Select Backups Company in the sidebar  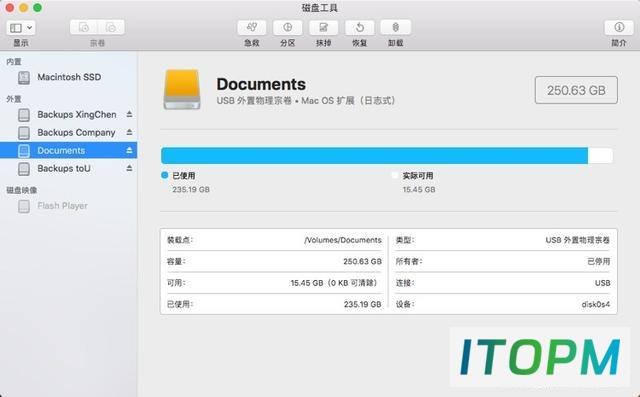point(69,132)
